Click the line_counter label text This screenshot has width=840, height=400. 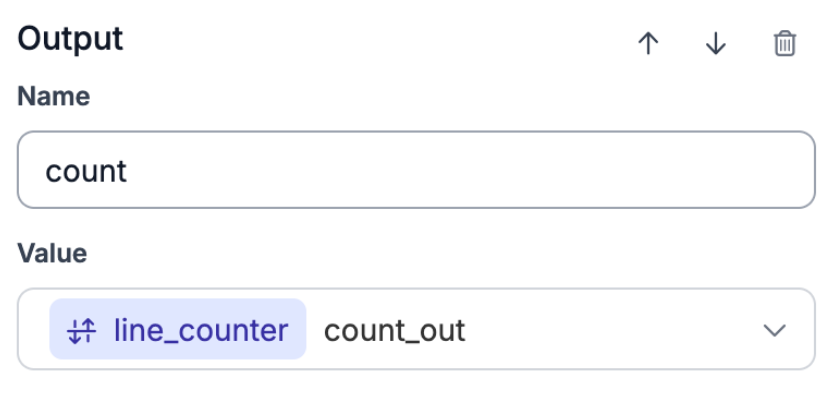pyautogui.click(x=200, y=330)
